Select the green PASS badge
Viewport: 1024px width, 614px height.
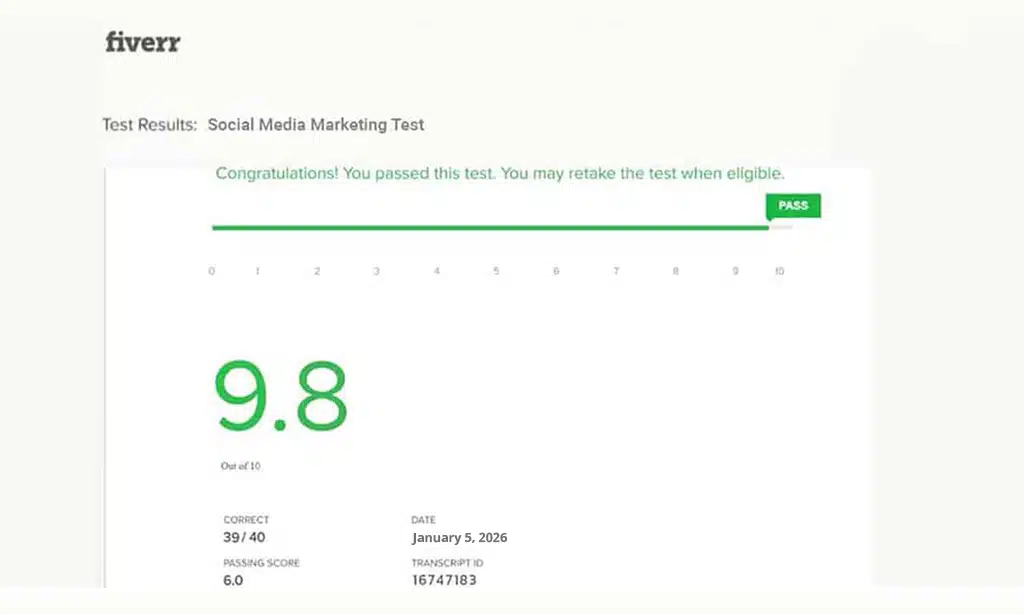[792, 205]
